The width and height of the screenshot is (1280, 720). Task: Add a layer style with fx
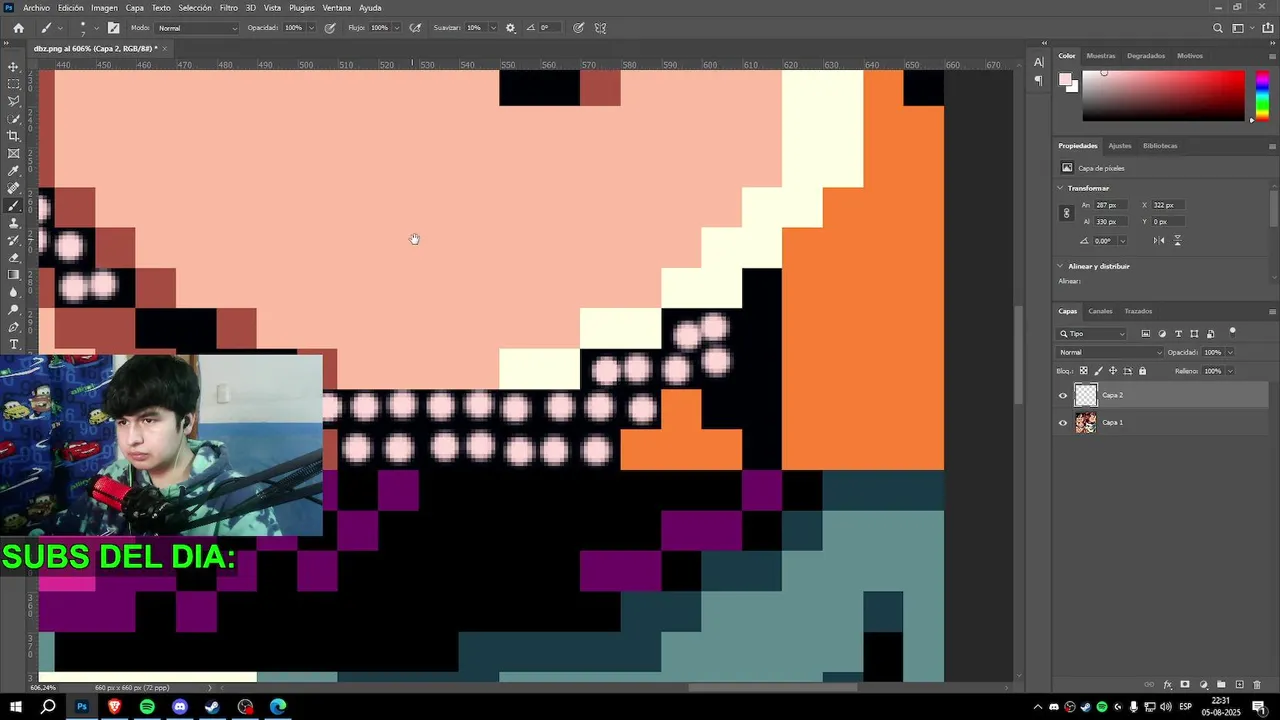[1167, 685]
